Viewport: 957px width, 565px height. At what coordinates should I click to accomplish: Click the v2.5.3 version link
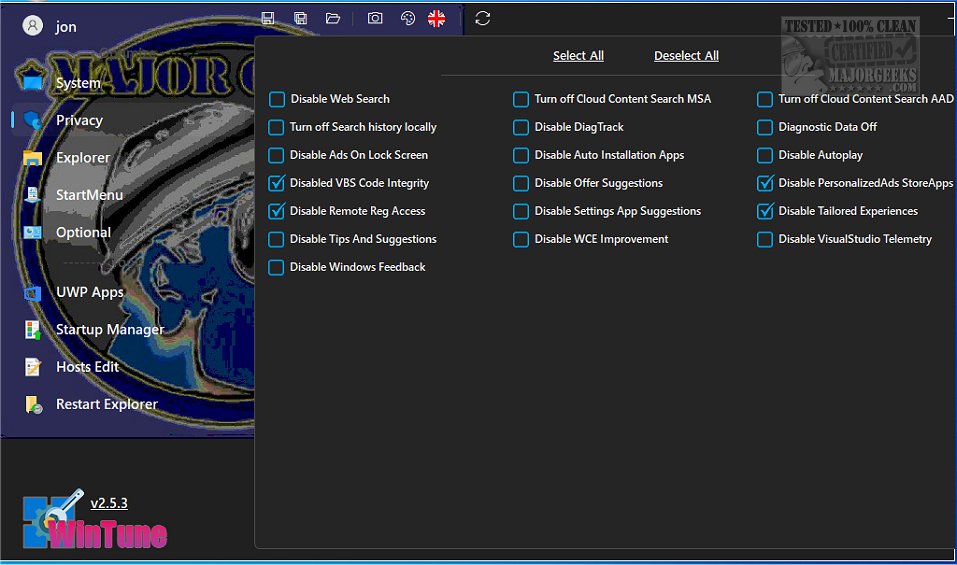click(109, 503)
